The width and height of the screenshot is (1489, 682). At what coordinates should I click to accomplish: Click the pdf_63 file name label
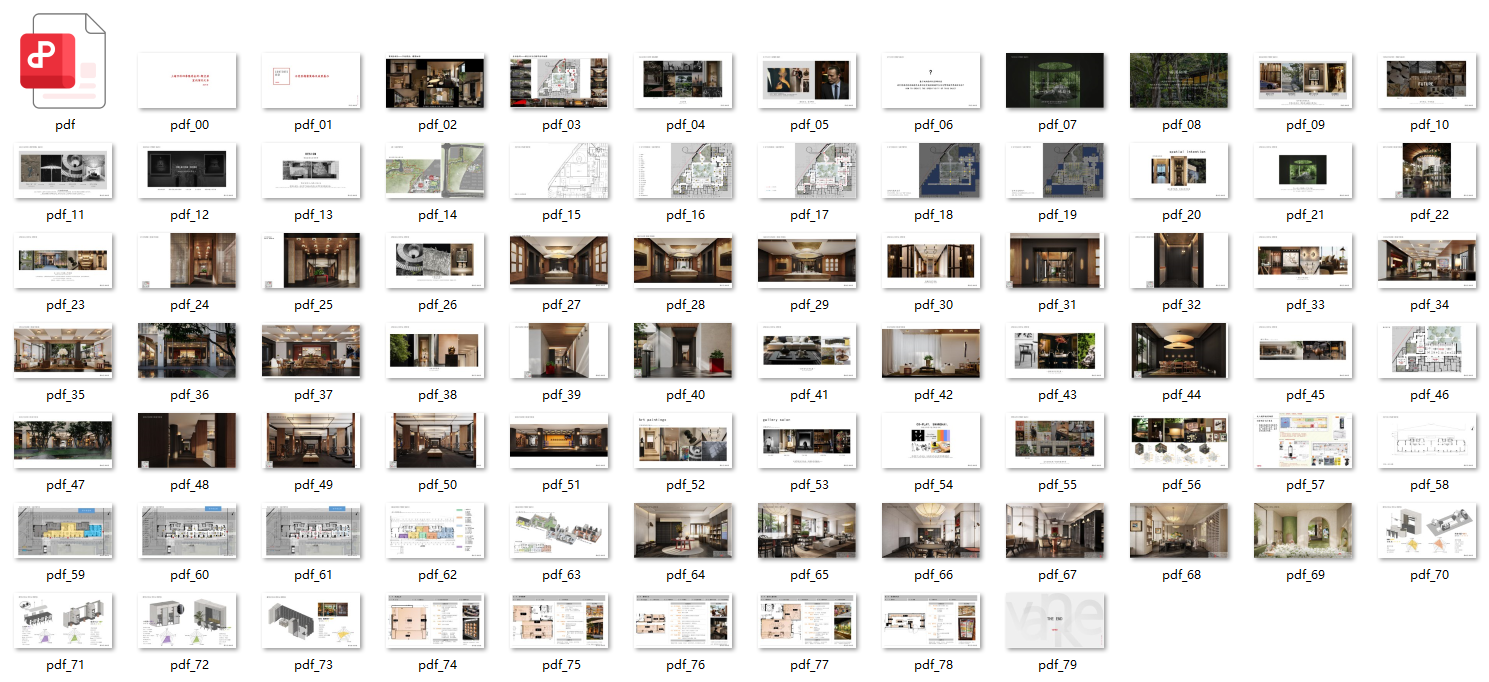coord(559,575)
